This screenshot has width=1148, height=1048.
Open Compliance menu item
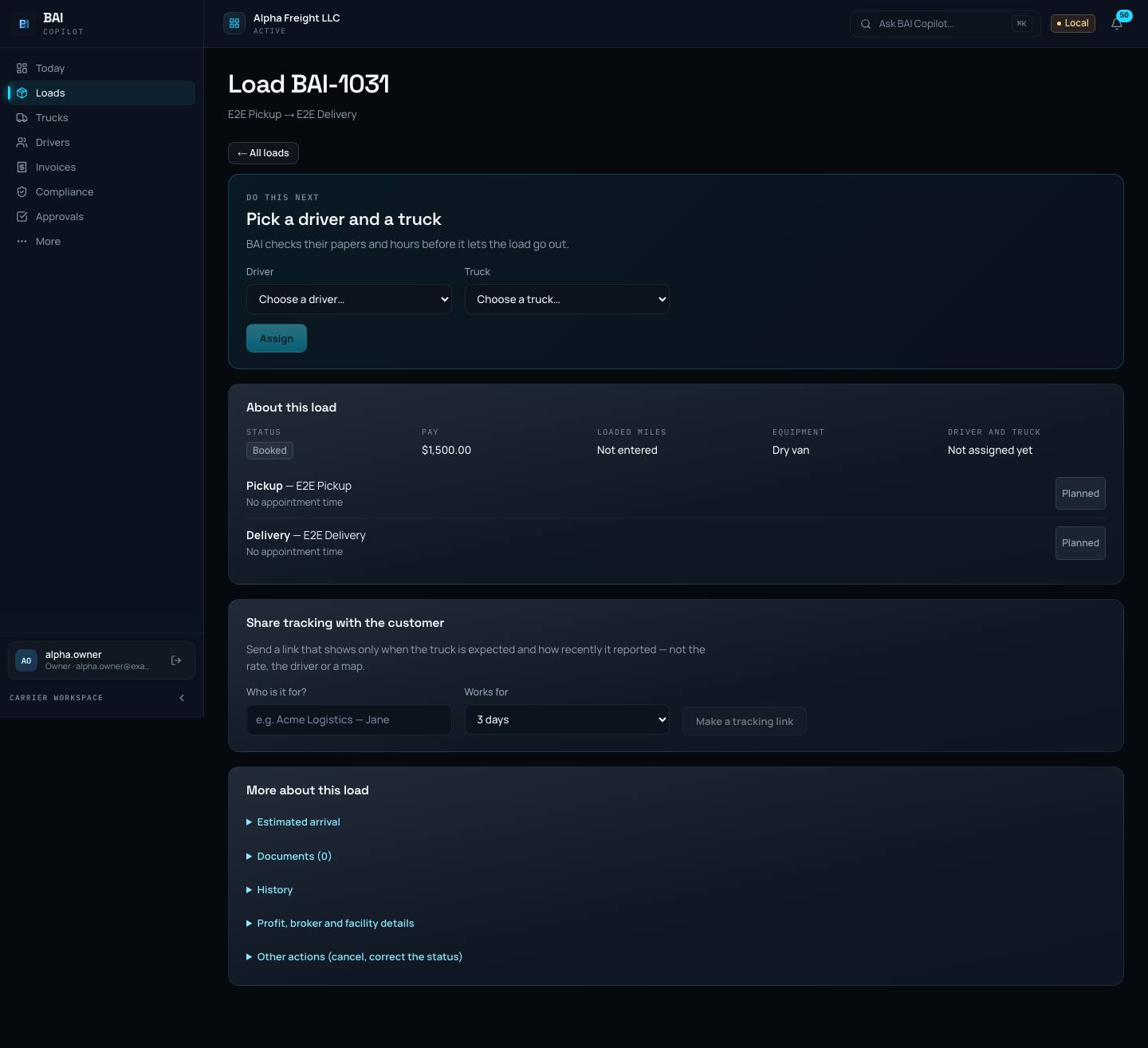point(101,192)
